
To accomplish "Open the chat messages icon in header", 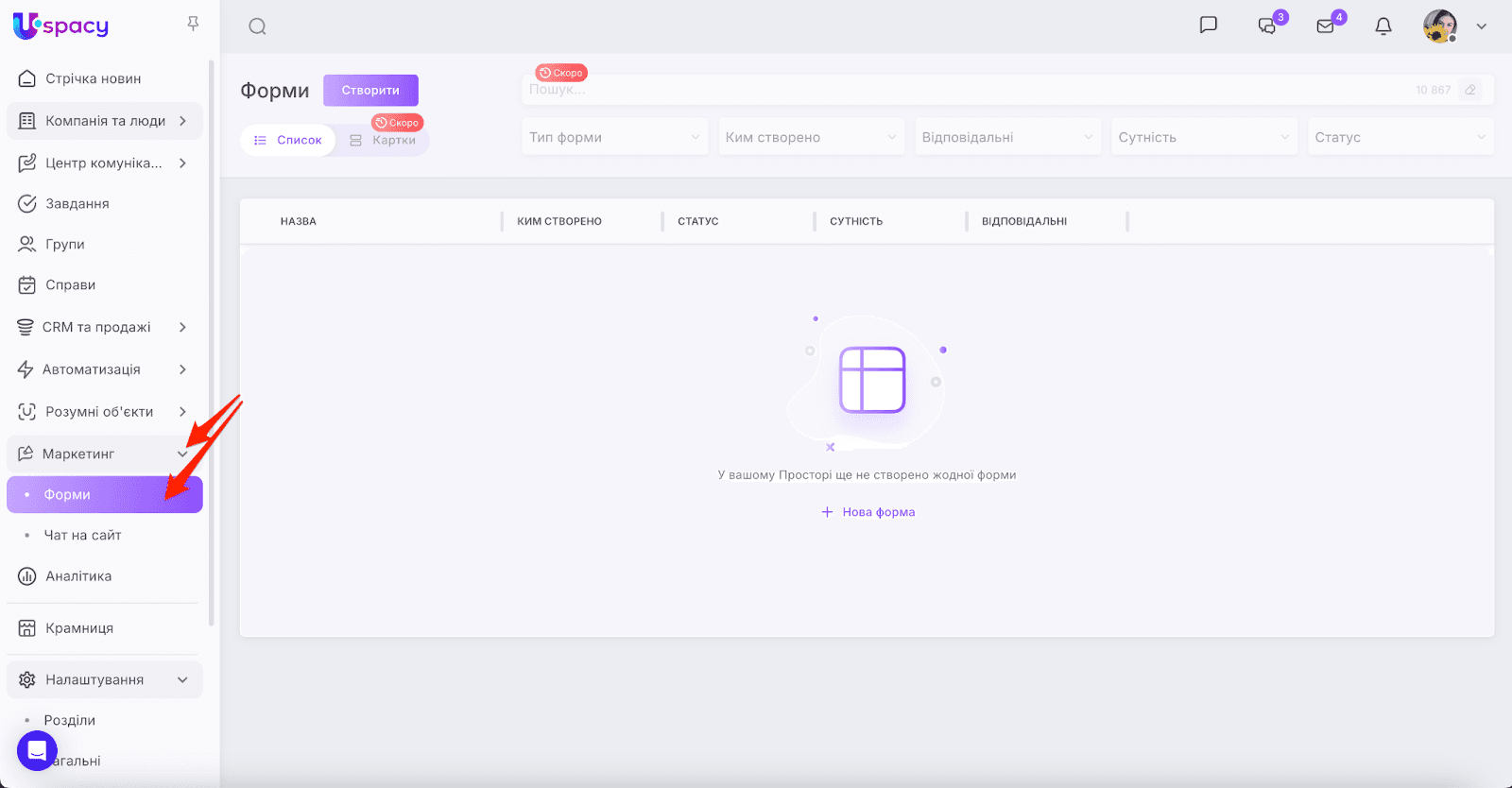I will pyautogui.click(x=1208, y=26).
